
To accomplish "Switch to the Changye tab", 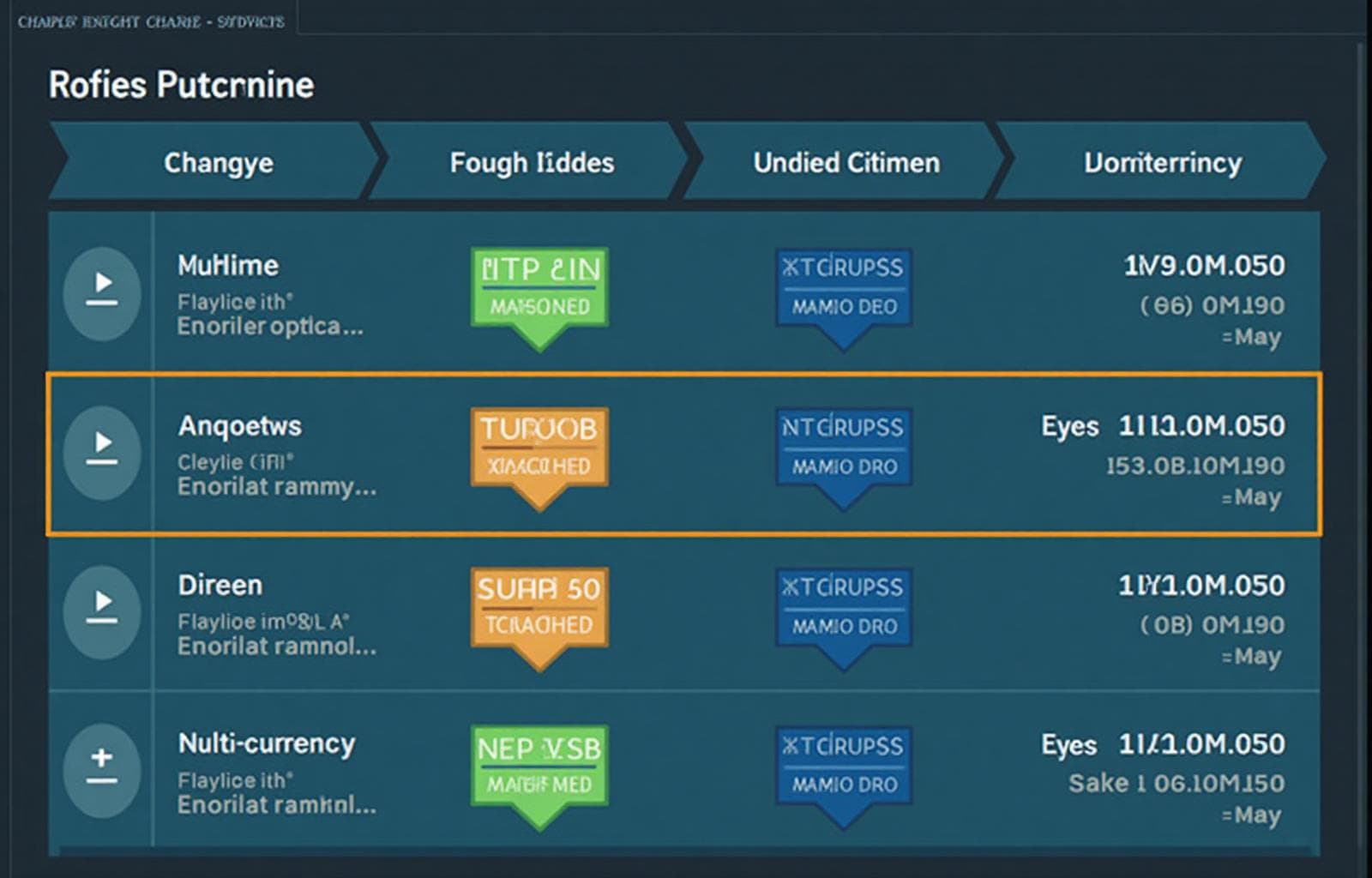I will (220, 162).
